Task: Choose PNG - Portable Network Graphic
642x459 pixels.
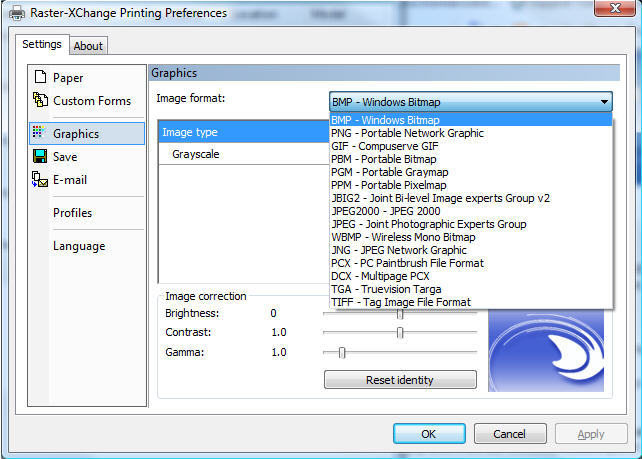Action: 471,133
